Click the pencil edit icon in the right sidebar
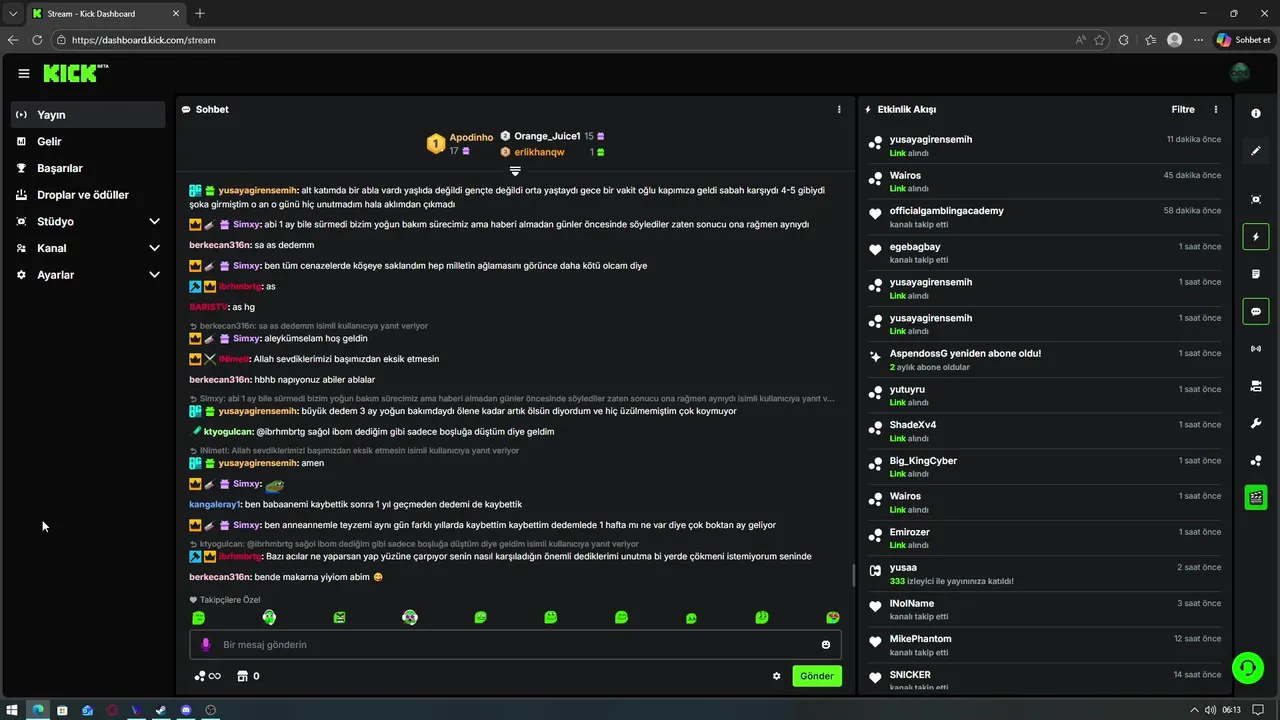1280x720 pixels. [1256, 151]
